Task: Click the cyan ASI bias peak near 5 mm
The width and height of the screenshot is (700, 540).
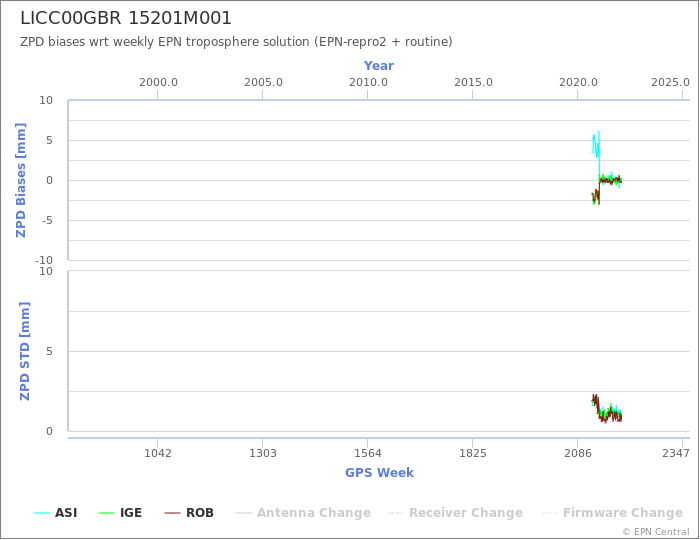Action: coord(596,144)
